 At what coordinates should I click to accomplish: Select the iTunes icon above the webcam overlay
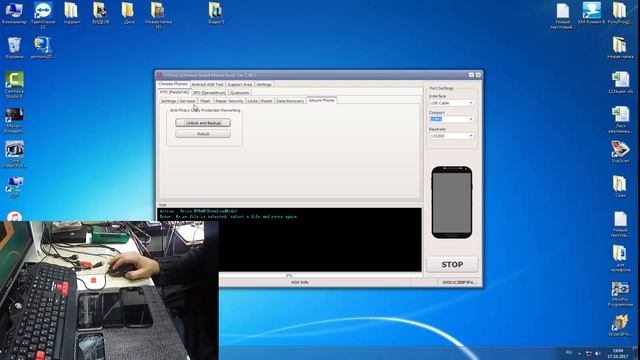[x=14, y=216]
